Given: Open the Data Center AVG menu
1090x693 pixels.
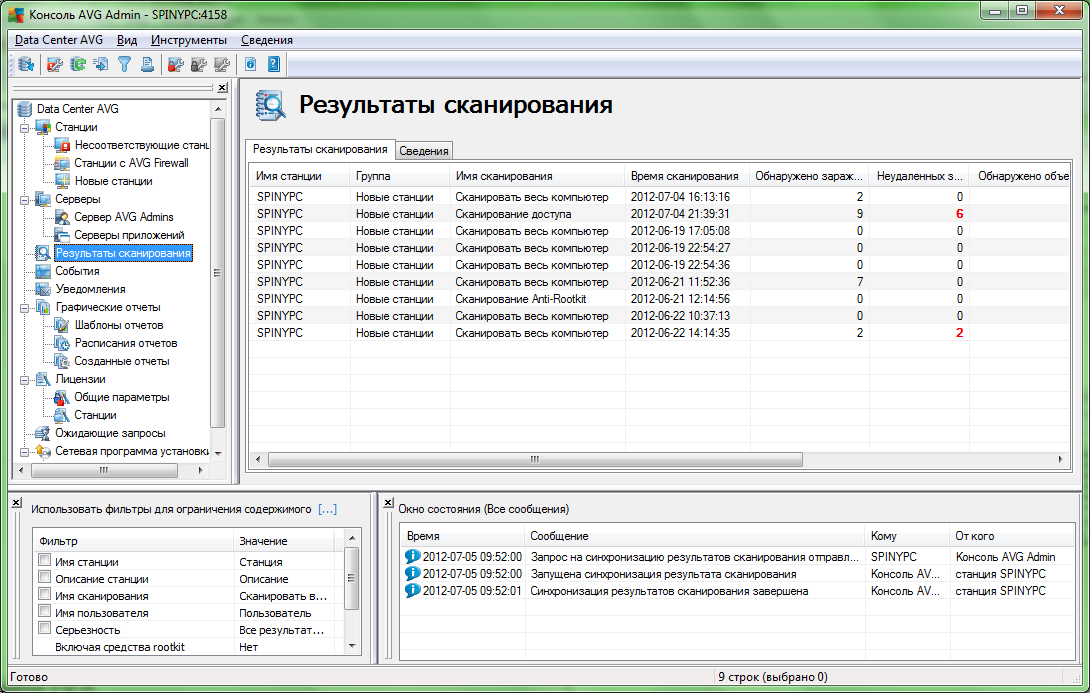Looking at the screenshot, I should 59,40.
